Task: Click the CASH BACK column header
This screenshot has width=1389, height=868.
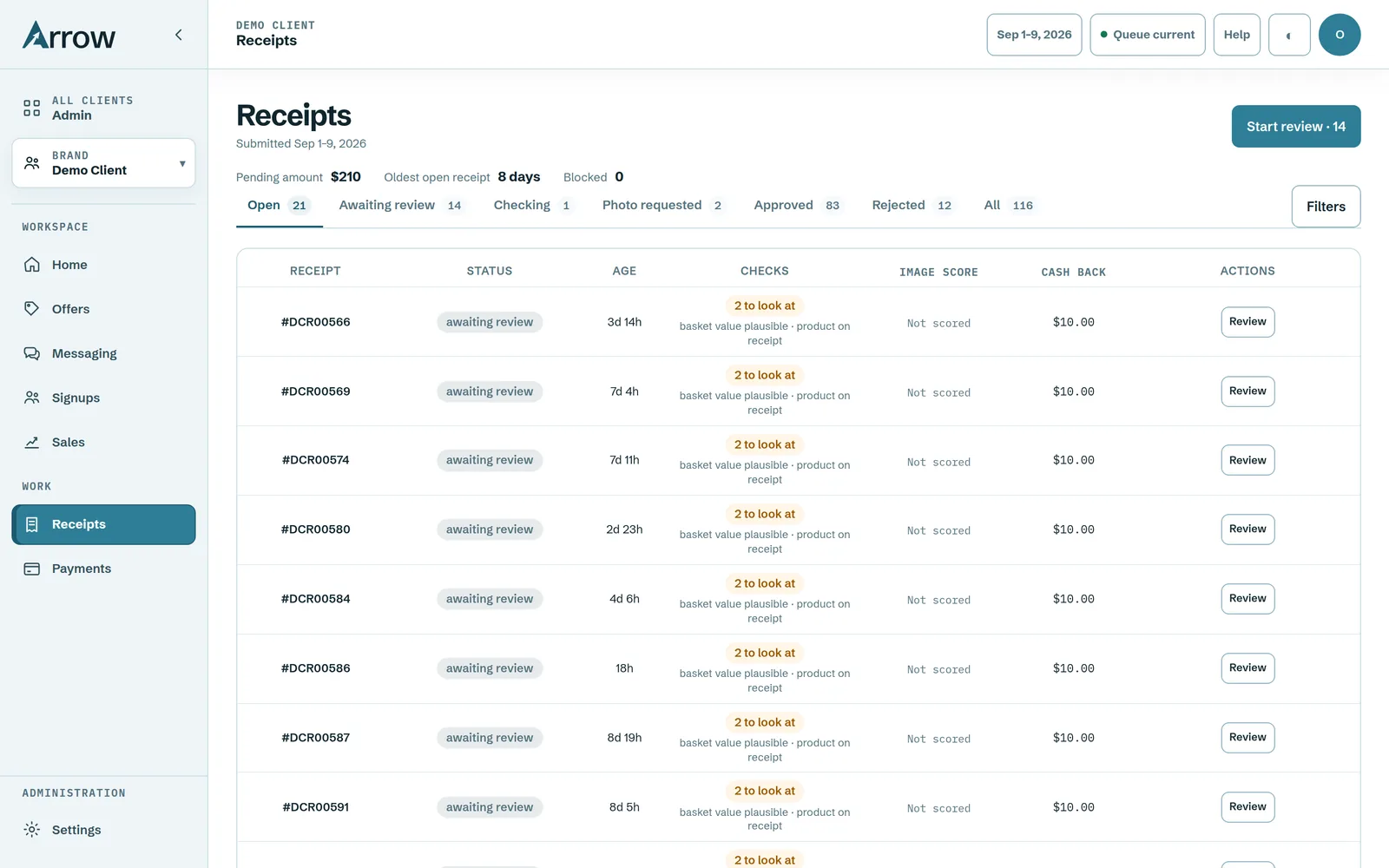Action: click(x=1074, y=272)
